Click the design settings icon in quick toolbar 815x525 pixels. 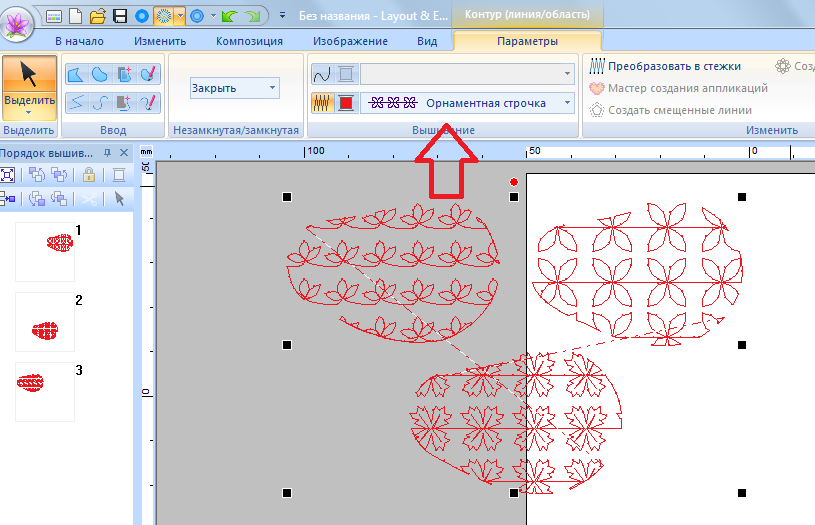click(x=54, y=17)
